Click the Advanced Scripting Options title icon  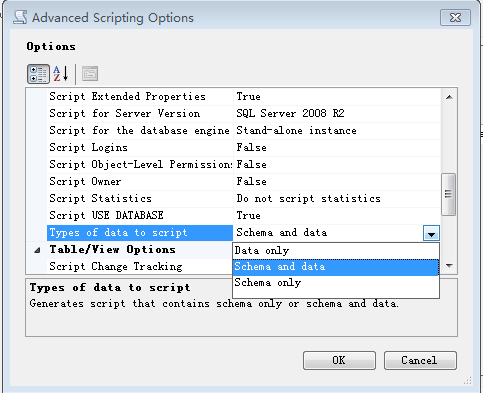pos(20,17)
